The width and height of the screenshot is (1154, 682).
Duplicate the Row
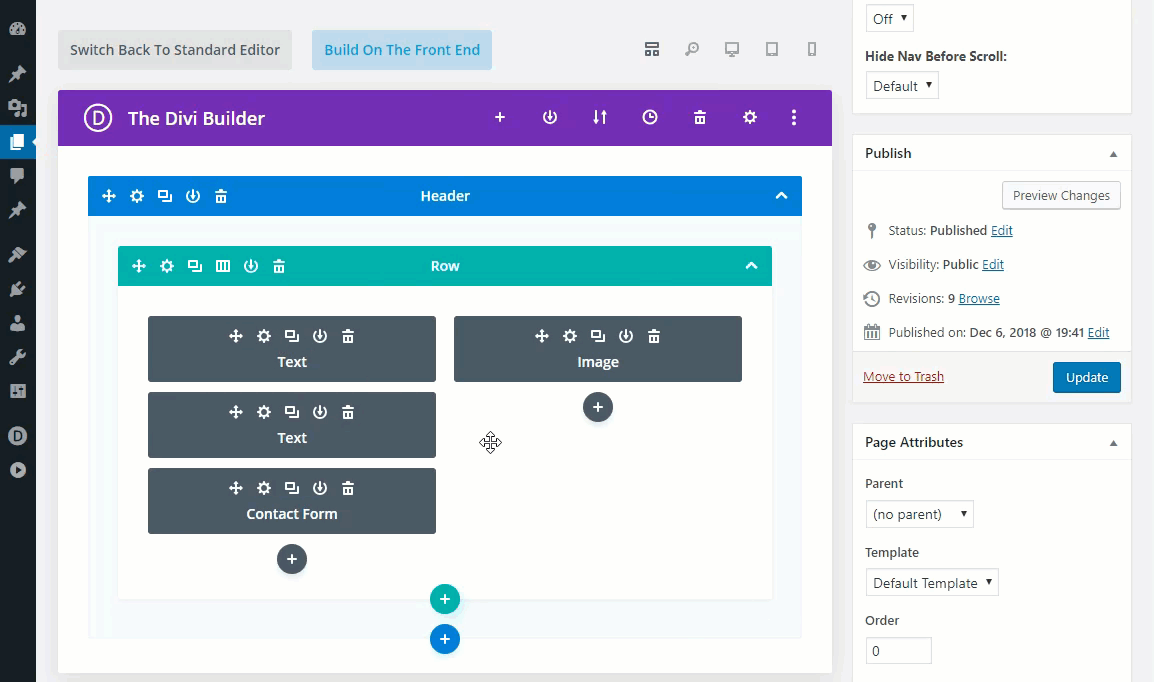point(195,266)
